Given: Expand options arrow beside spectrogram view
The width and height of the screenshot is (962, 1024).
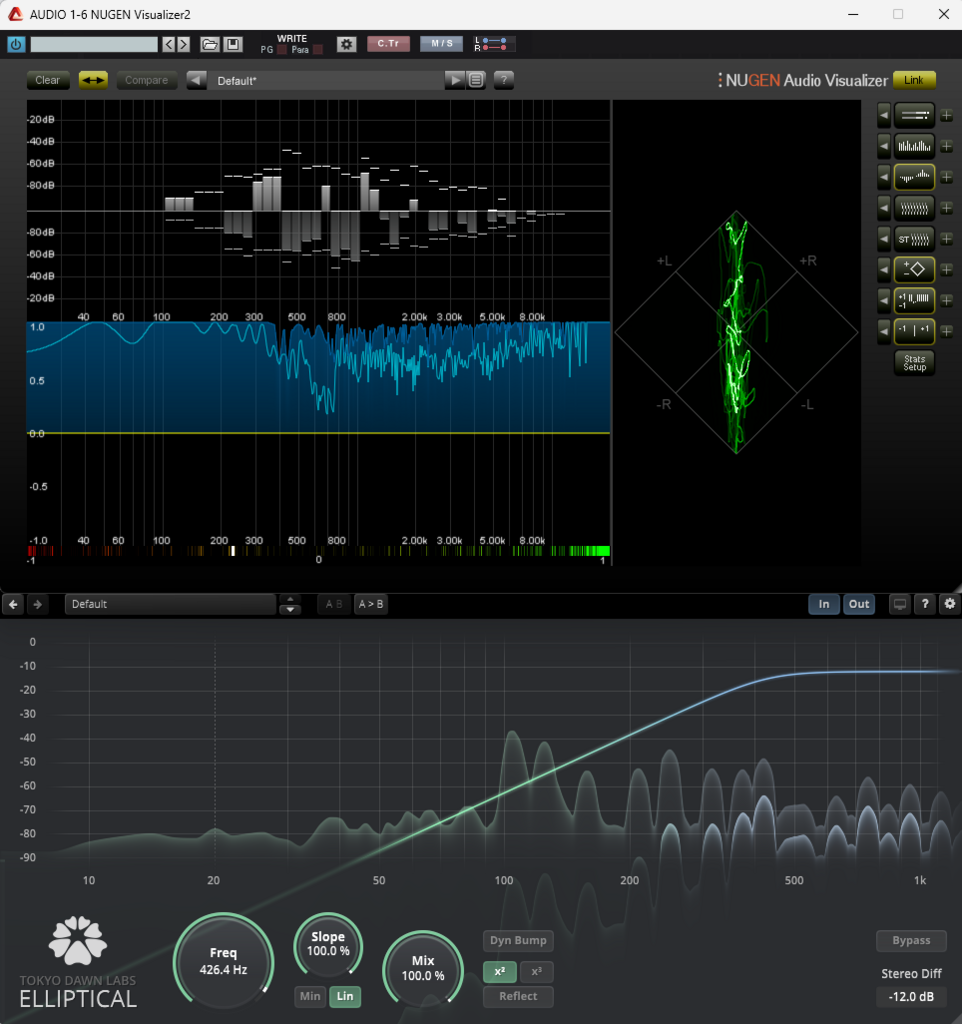Looking at the screenshot, I should 884,208.
